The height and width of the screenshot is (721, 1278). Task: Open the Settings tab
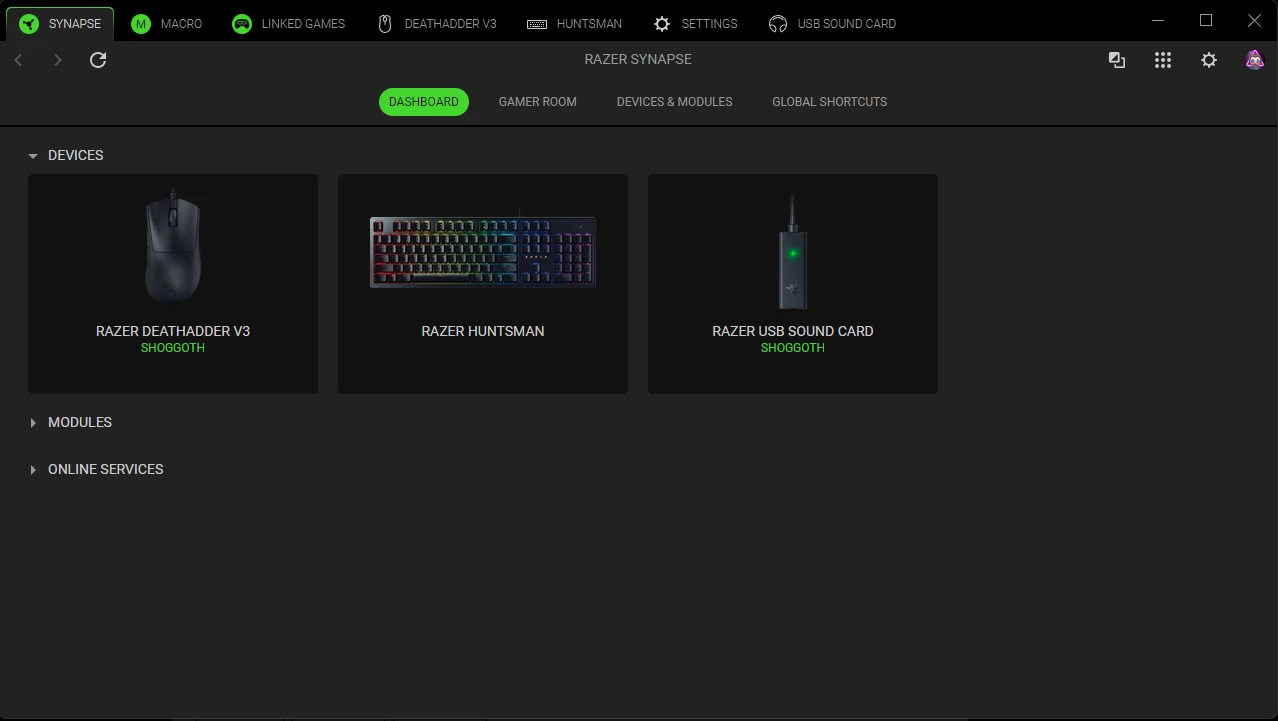click(x=696, y=24)
